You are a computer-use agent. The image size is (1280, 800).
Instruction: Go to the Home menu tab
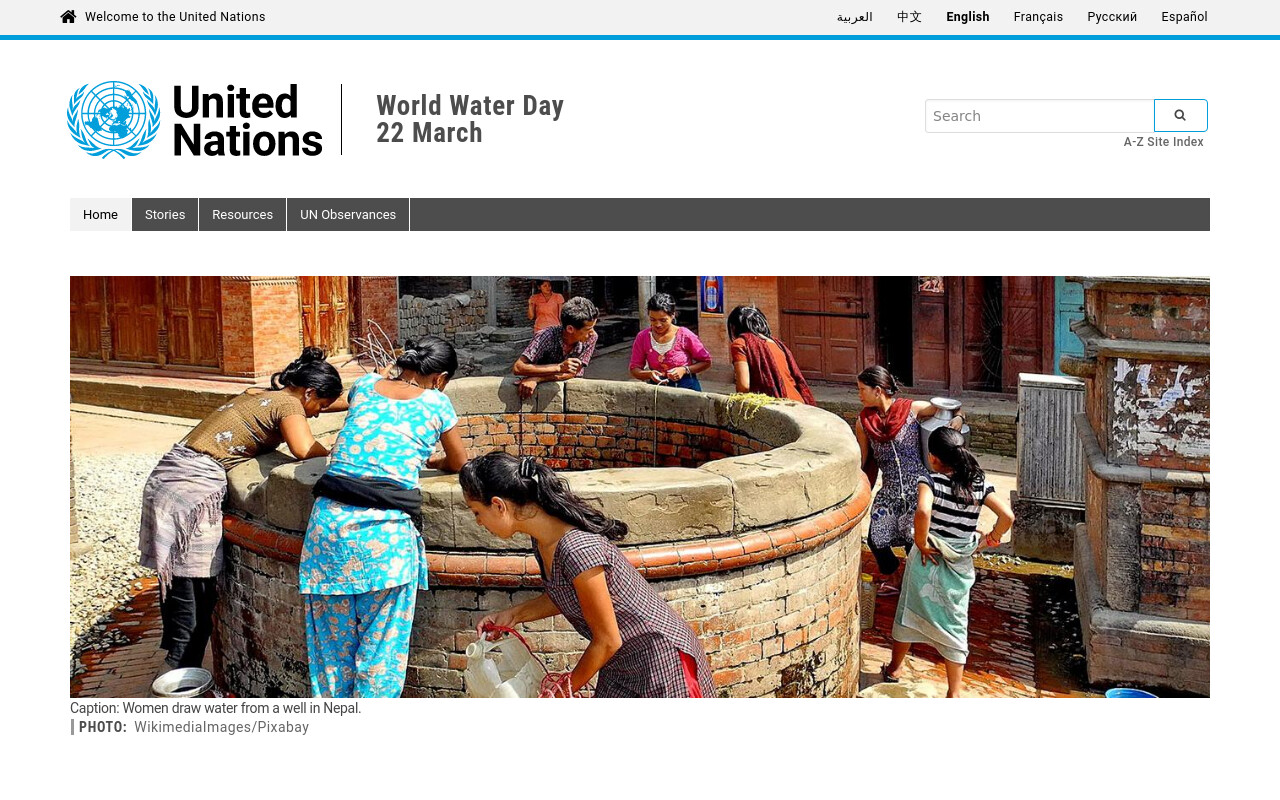pyautogui.click(x=100, y=214)
